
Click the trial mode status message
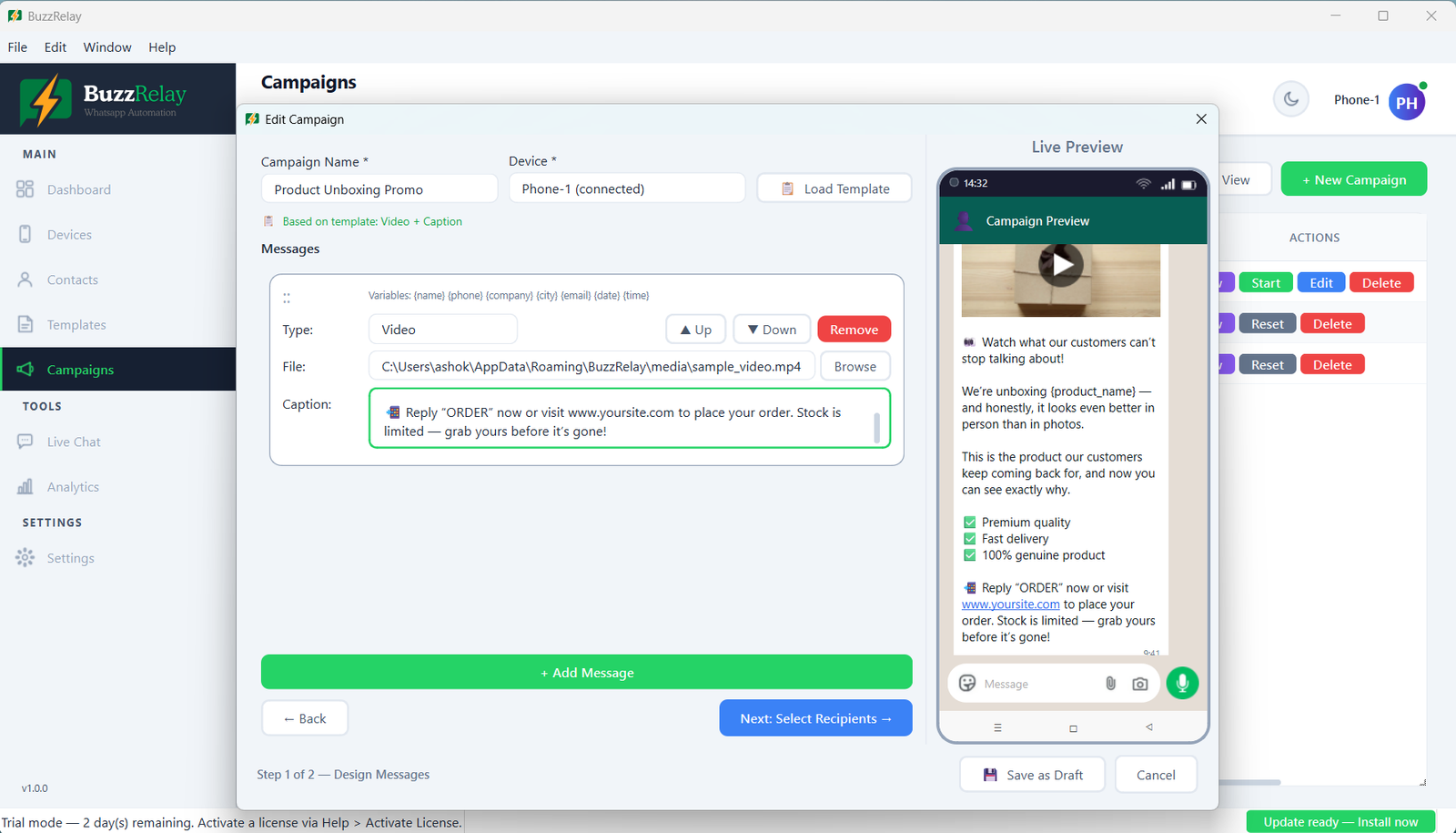[232, 822]
